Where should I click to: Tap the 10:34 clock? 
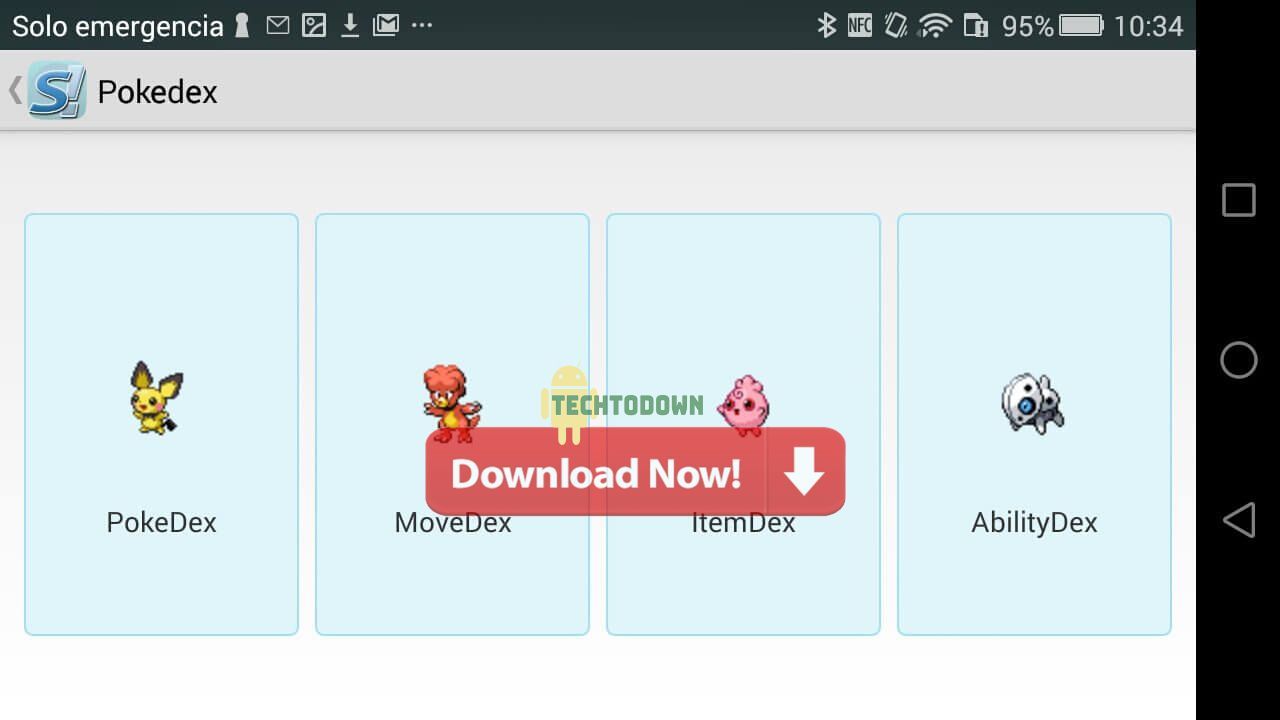click(1149, 26)
